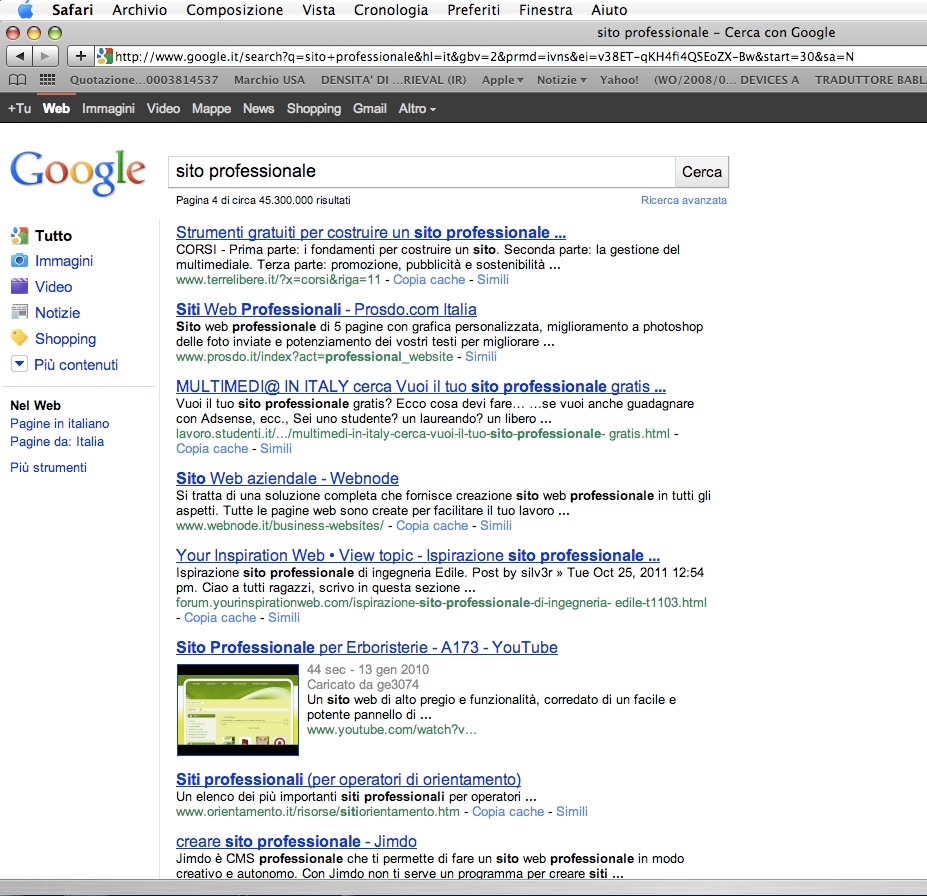Open the Yahoo! bookmark
This screenshot has height=896, width=927.
619,80
